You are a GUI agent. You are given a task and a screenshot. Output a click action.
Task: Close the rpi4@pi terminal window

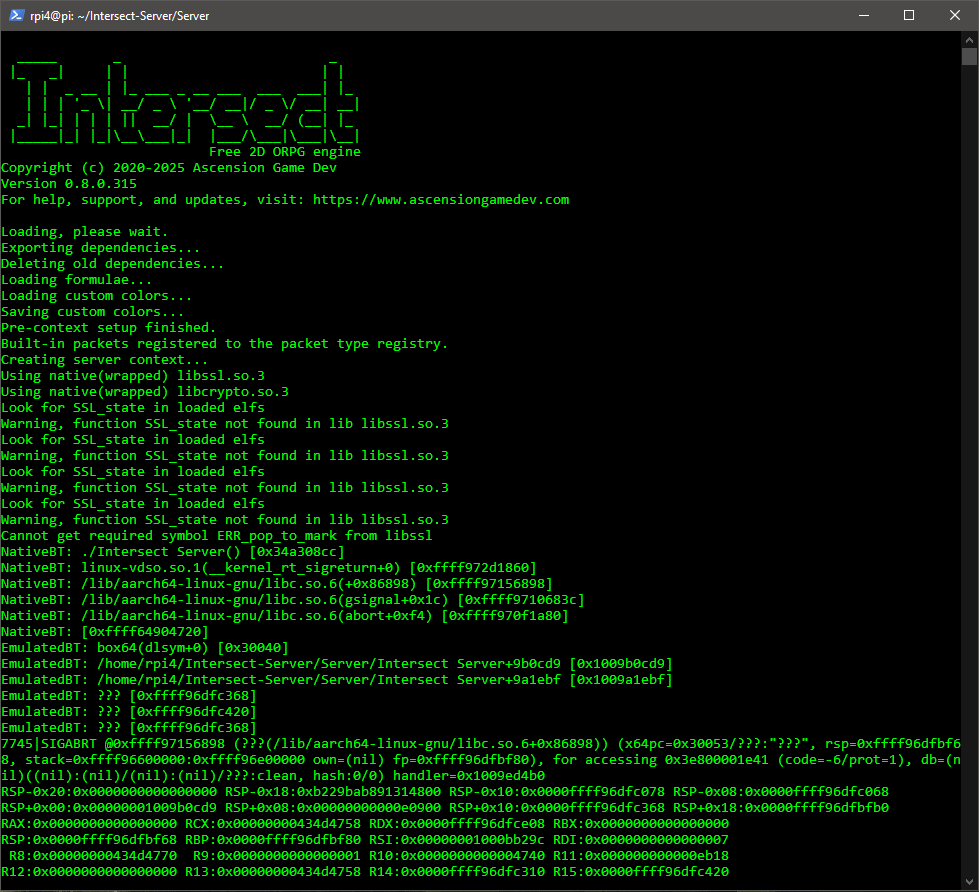(x=955, y=15)
